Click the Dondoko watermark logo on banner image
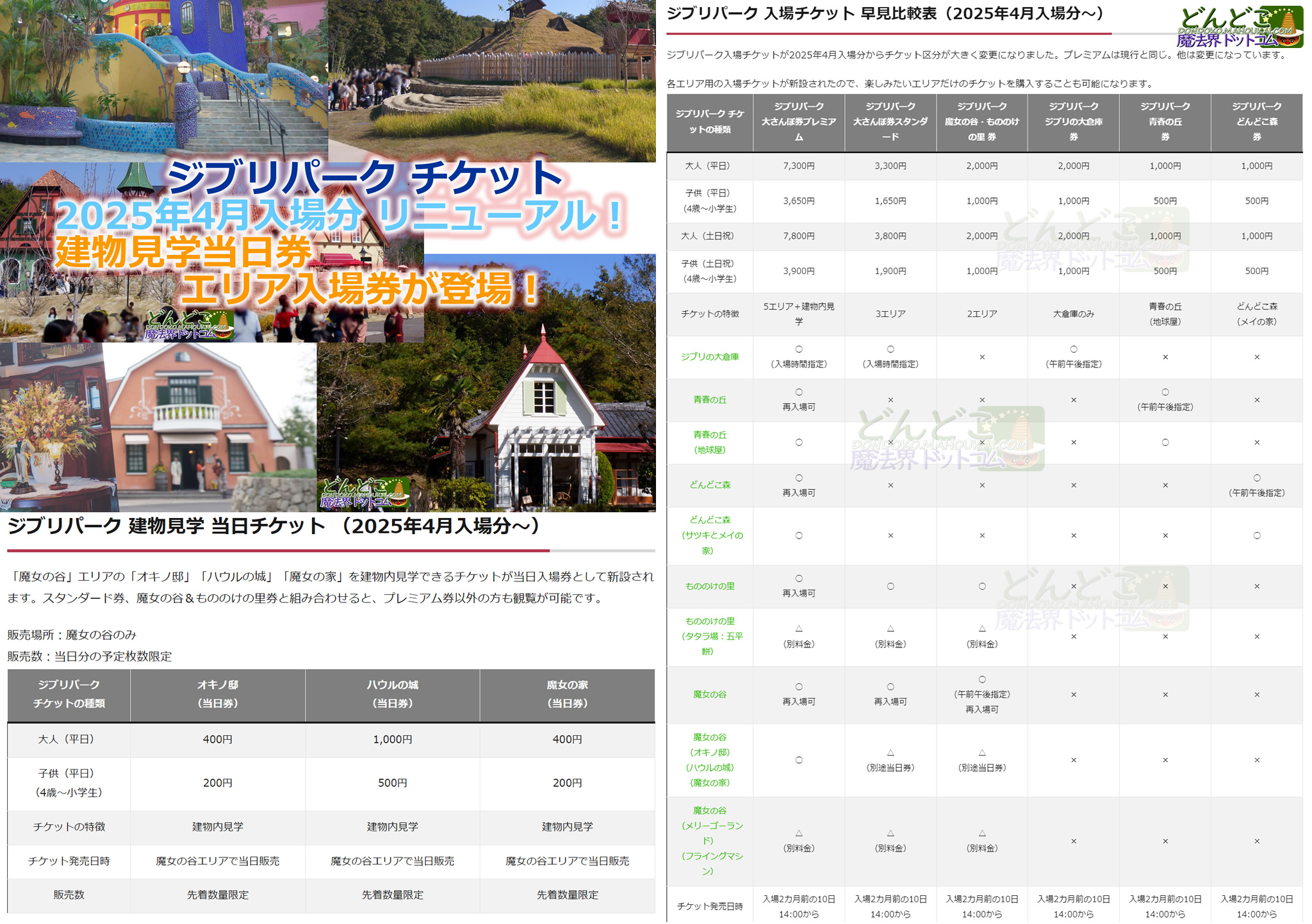Screen dimensions: 1312x924 click(189, 325)
